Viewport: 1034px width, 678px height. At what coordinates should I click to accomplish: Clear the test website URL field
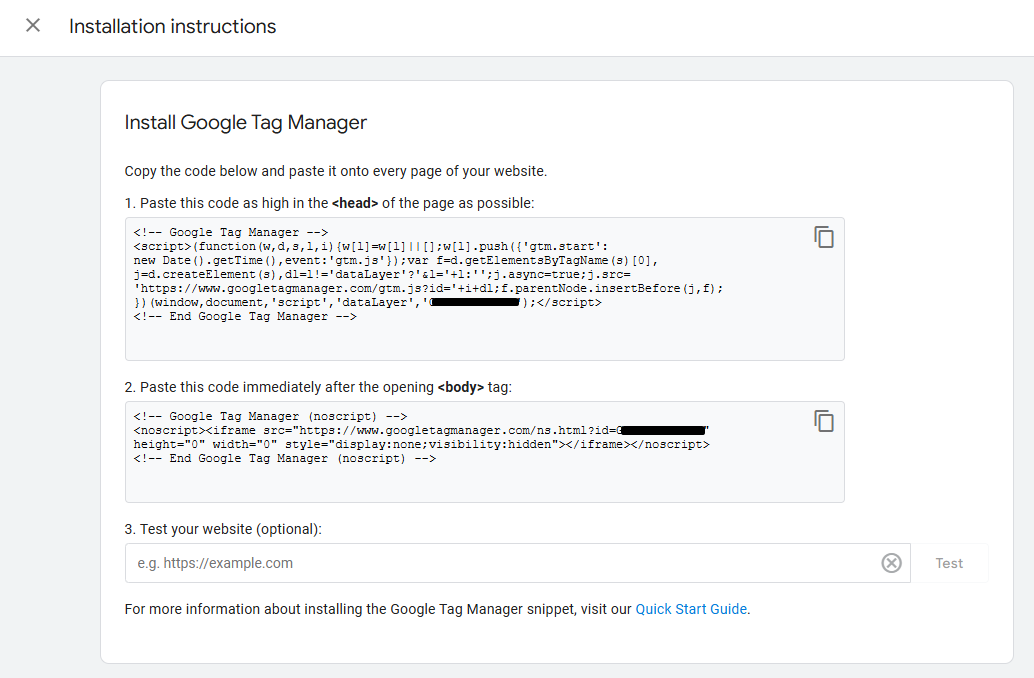click(x=892, y=563)
